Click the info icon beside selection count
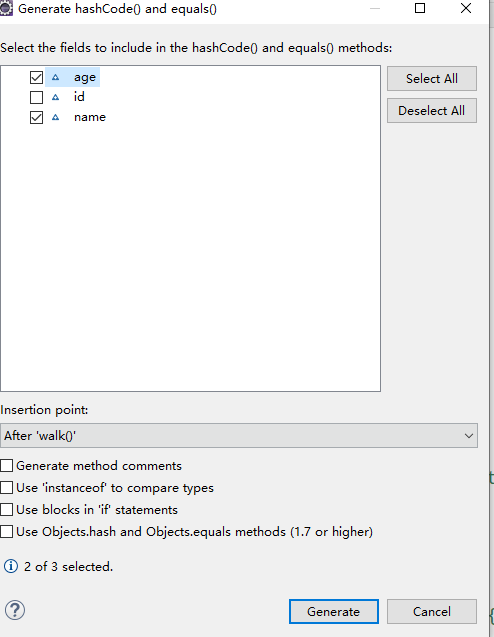Image resolution: width=494 pixels, height=637 pixels. click(x=11, y=566)
